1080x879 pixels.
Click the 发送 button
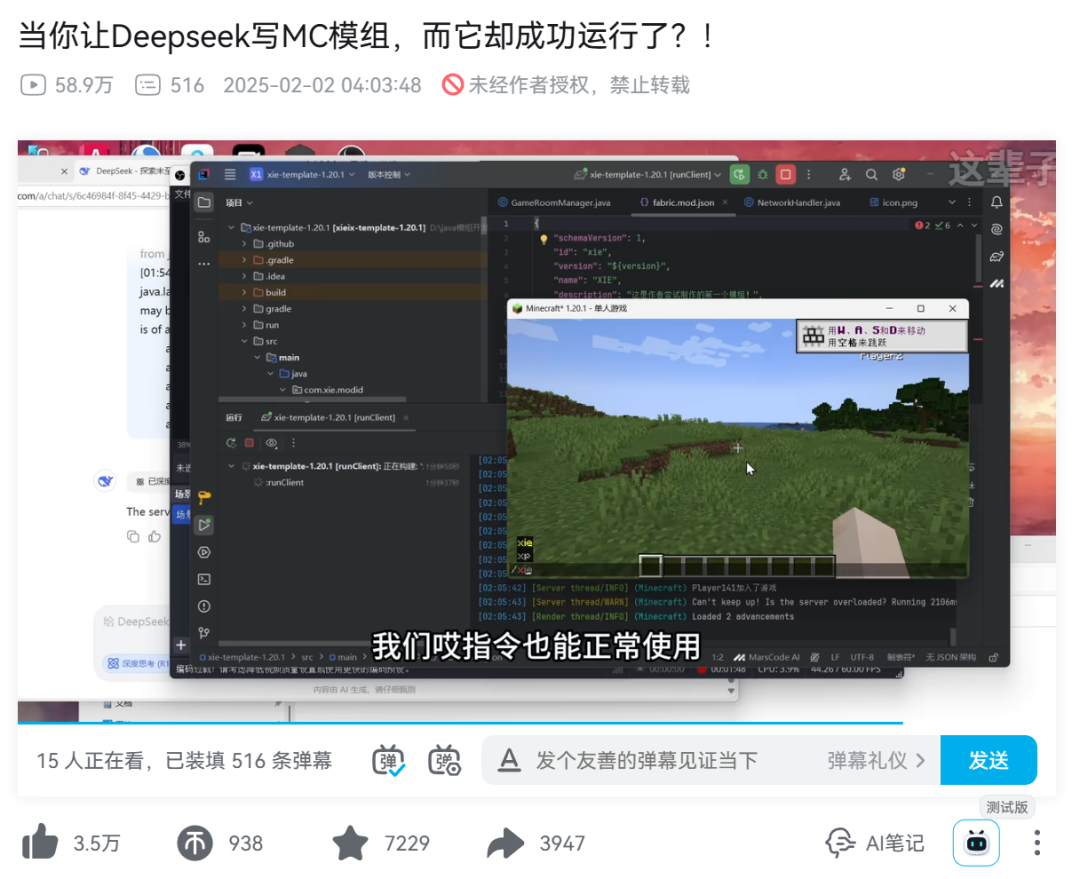[x=988, y=760]
